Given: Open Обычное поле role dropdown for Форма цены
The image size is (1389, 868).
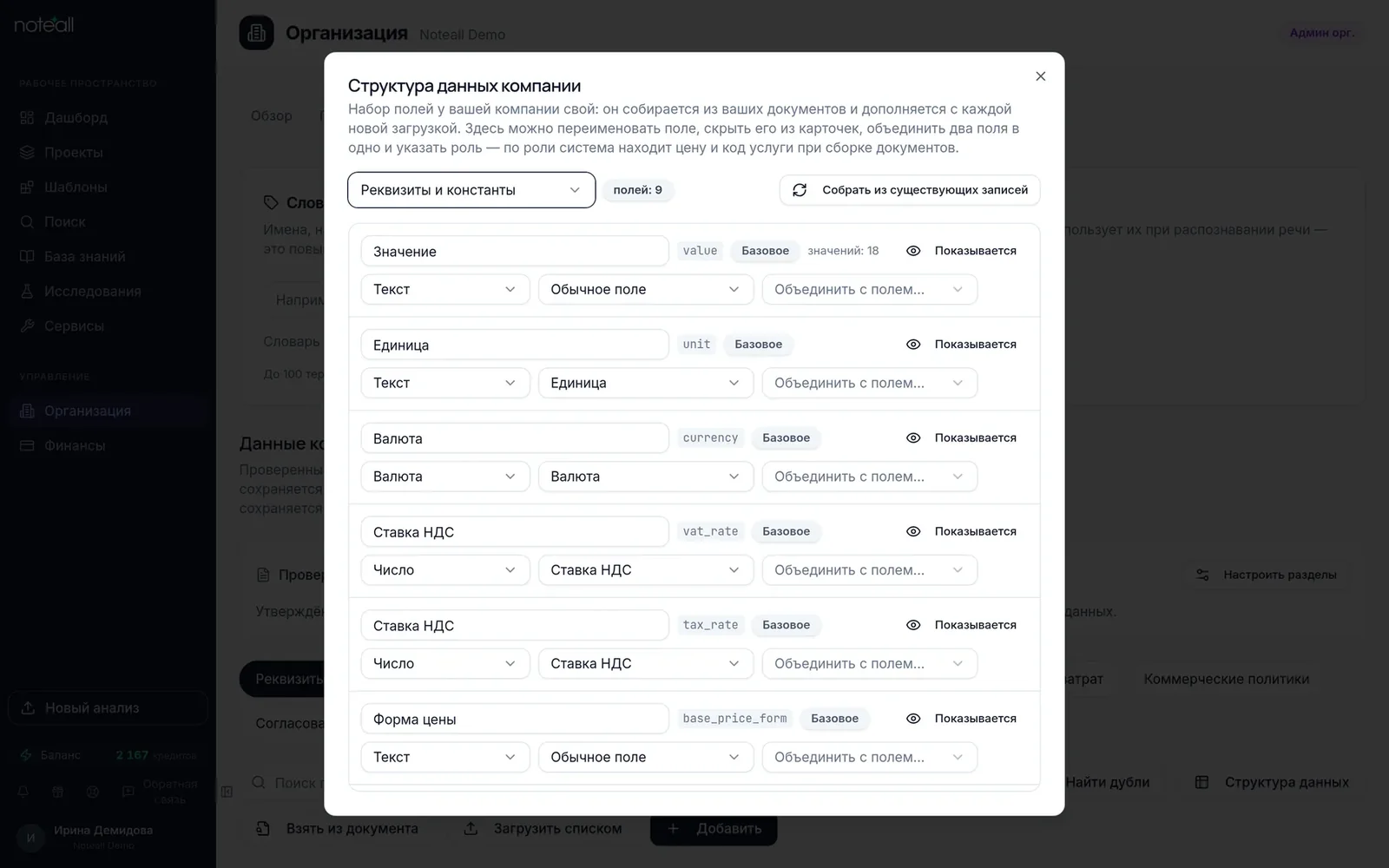Looking at the screenshot, I should pyautogui.click(x=646, y=757).
